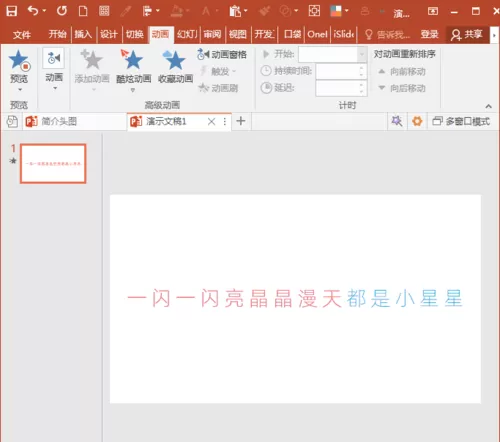The image size is (500, 442).
Task: Click the grid table icon in quick access
Action: click(x=104, y=11)
